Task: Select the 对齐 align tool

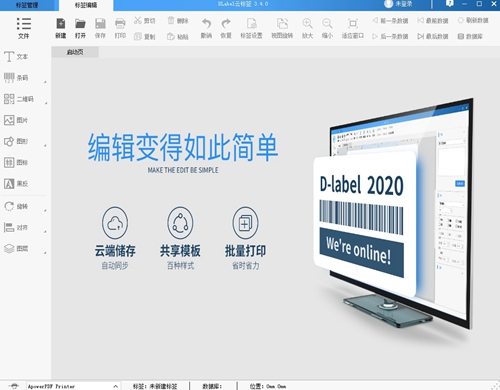Action: click(16, 227)
